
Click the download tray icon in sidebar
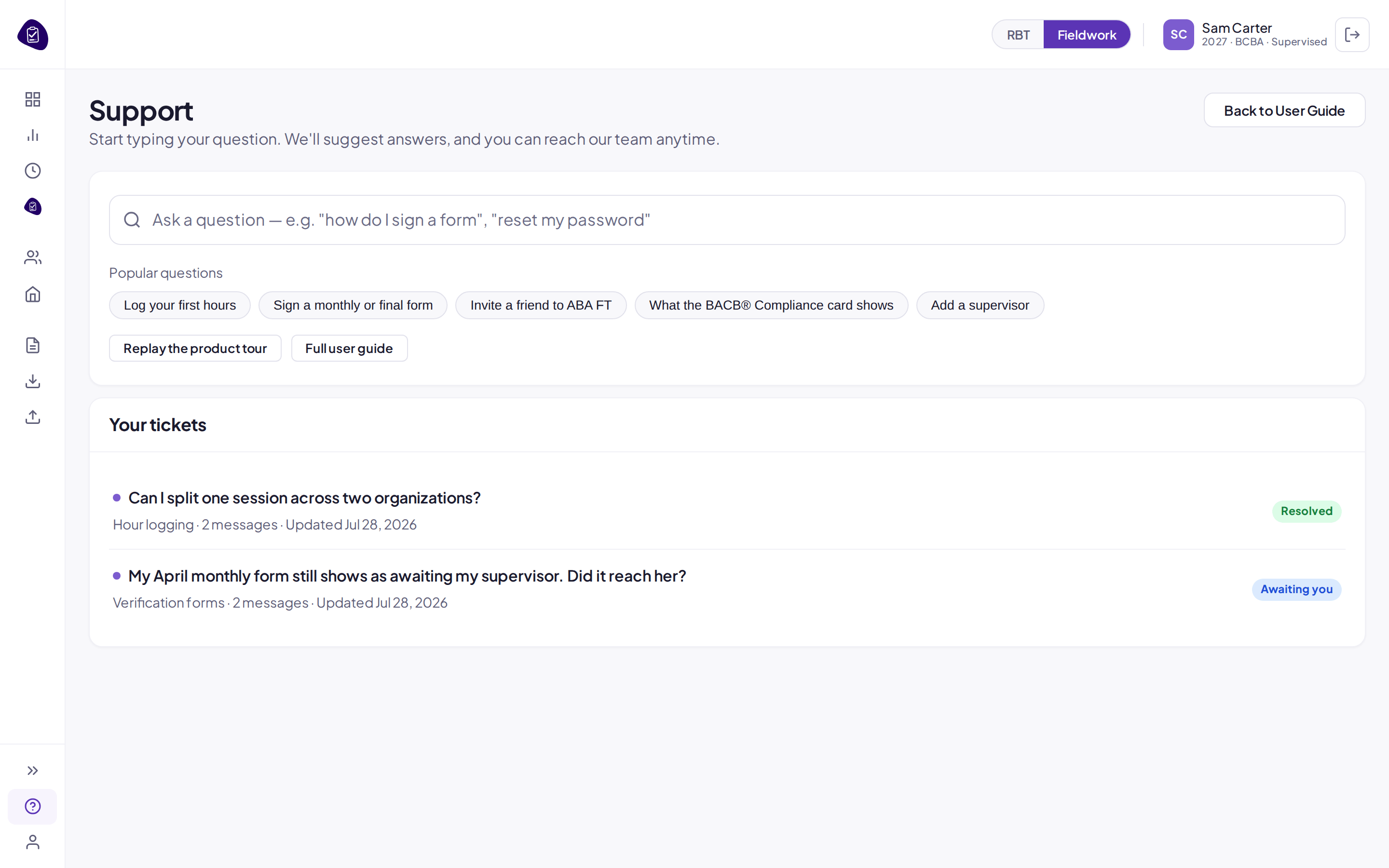(33, 381)
